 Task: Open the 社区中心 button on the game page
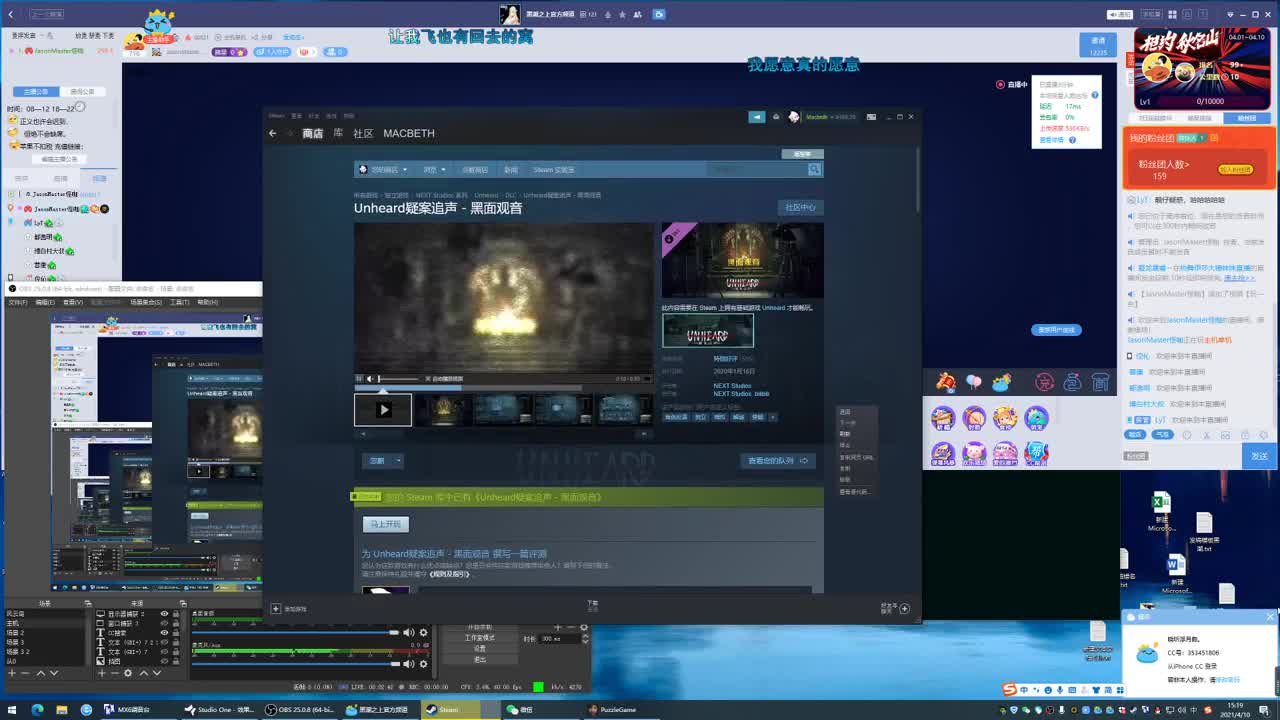(x=800, y=207)
